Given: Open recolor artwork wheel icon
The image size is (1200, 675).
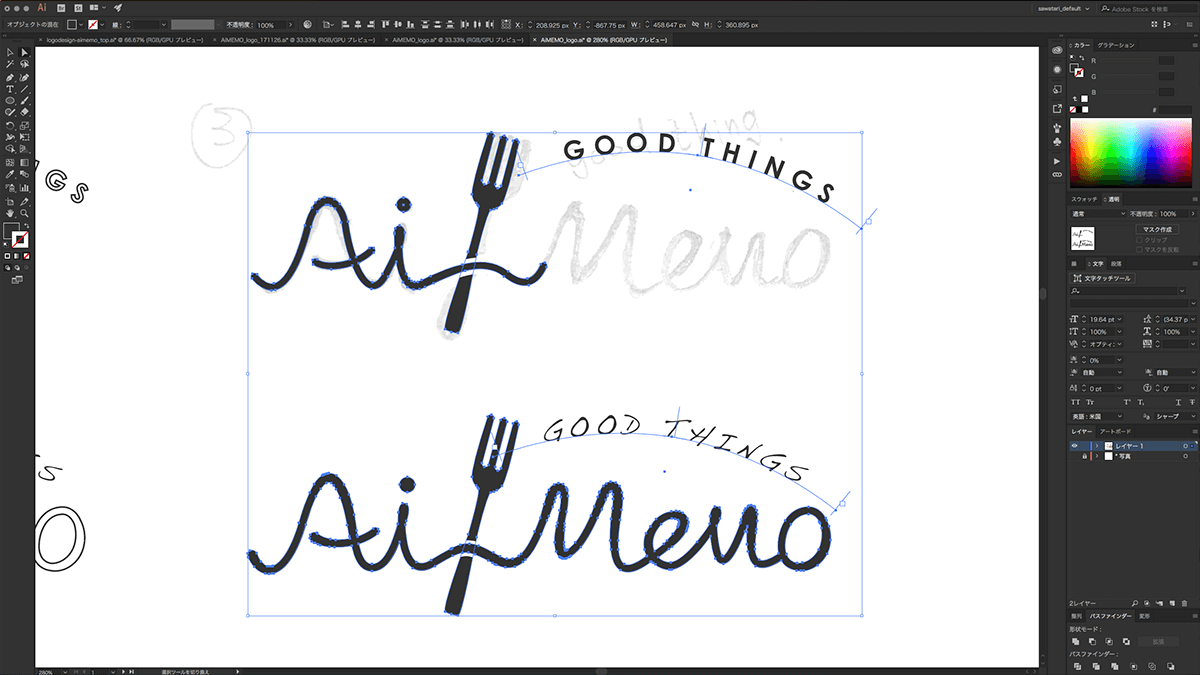Looking at the screenshot, I should 307,23.
